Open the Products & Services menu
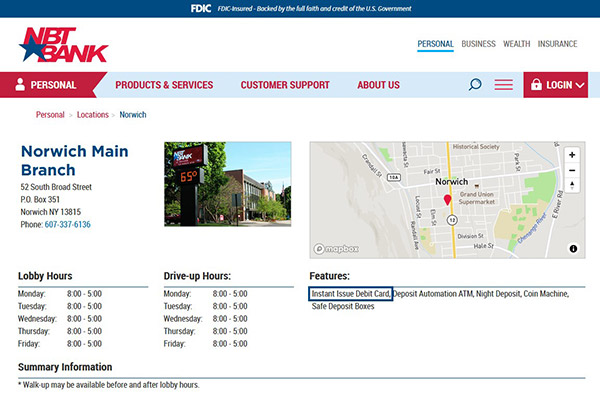The width and height of the screenshot is (600, 408). (x=164, y=85)
